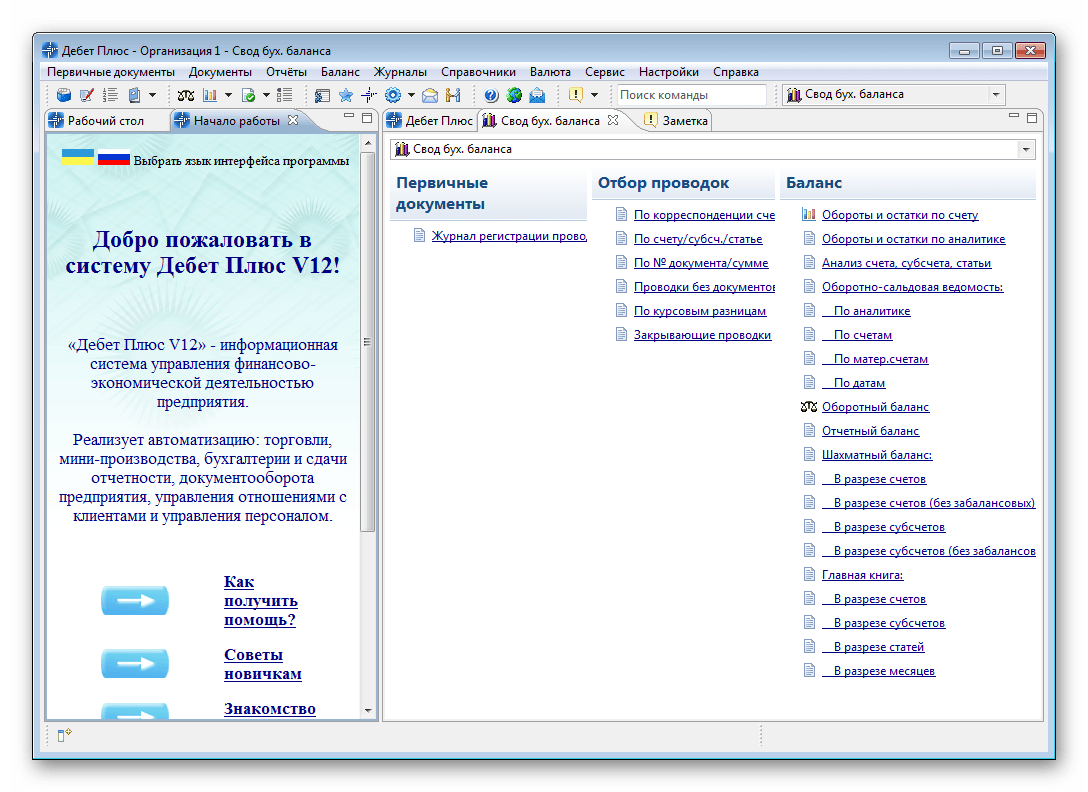
Task: Click the blue crosshair toolbar icon
Action: [x=369, y=95]
